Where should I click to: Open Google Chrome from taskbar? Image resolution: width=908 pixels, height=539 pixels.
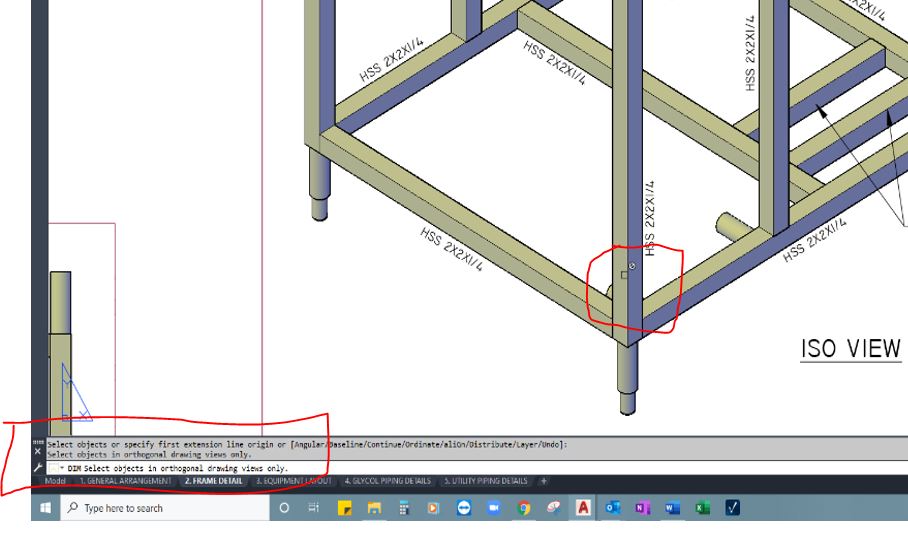(x=523, y=508)
